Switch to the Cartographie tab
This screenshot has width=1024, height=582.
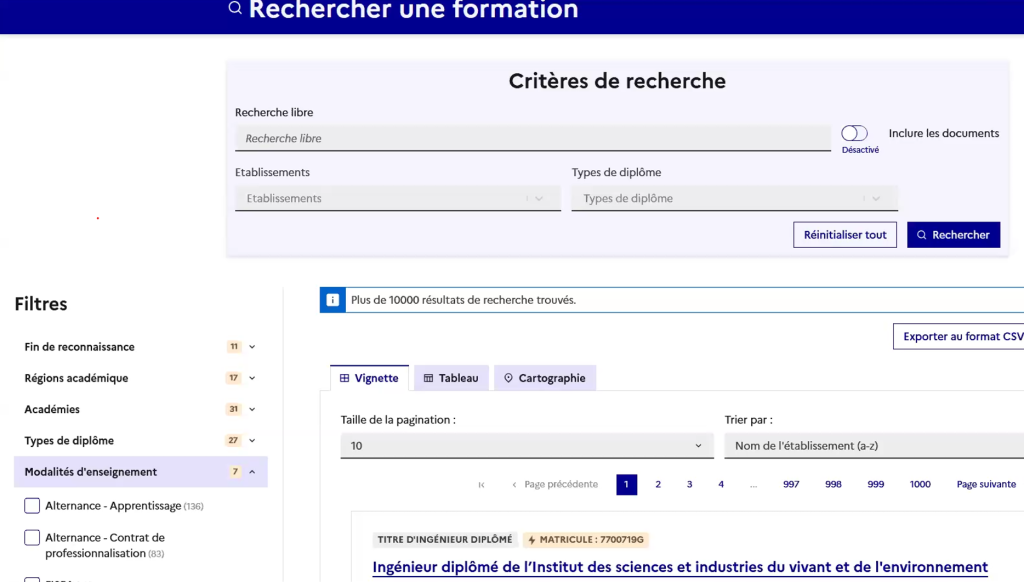pos(545,378)
